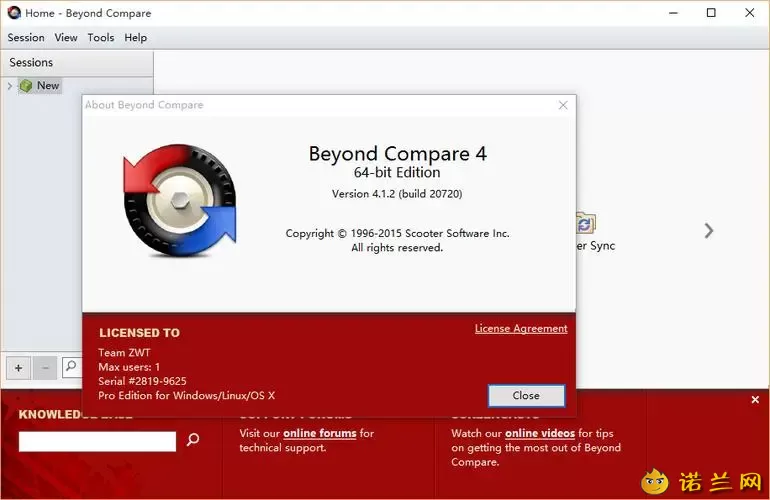Click the Knowledge Base search input field
The image size is (770, 500).
[x=97, y=441]
